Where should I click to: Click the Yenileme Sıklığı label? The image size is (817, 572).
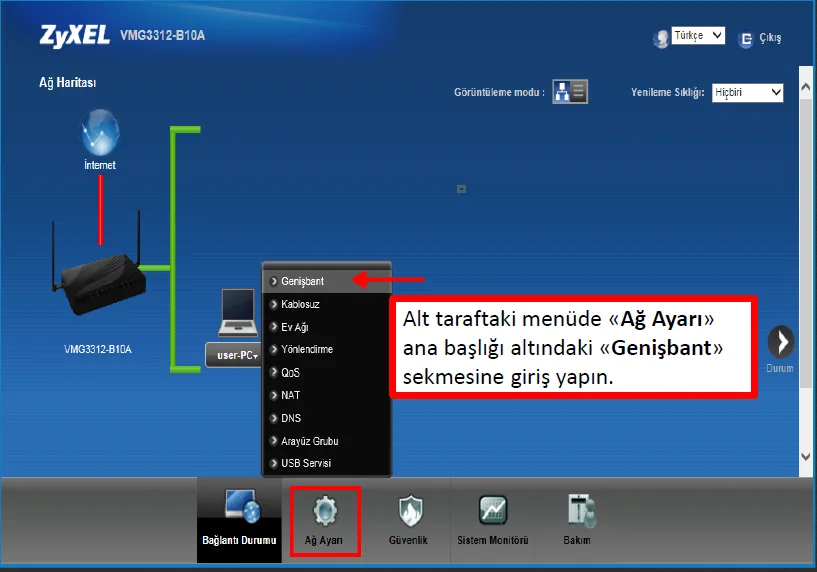(x=668, y=92)
